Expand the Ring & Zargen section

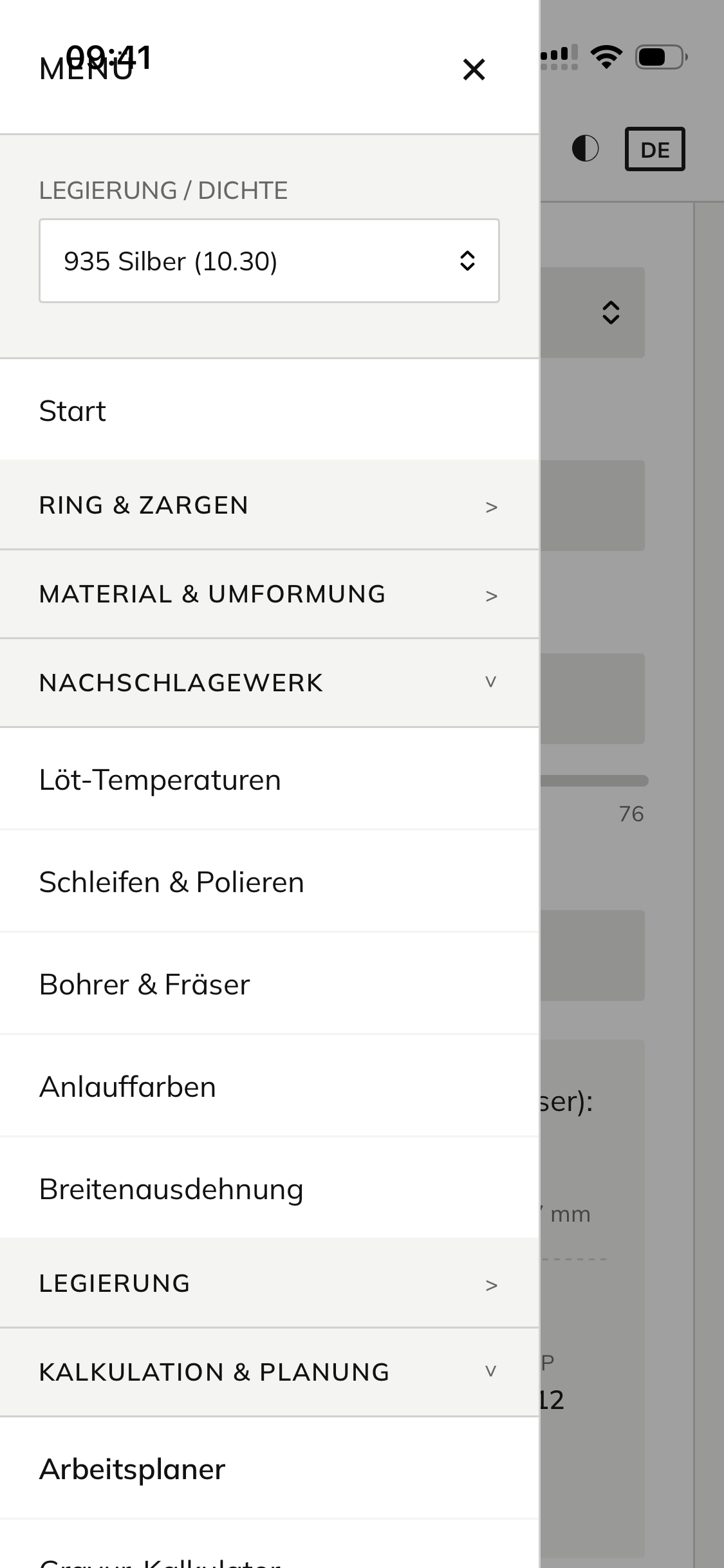click(x=268, y=505)
